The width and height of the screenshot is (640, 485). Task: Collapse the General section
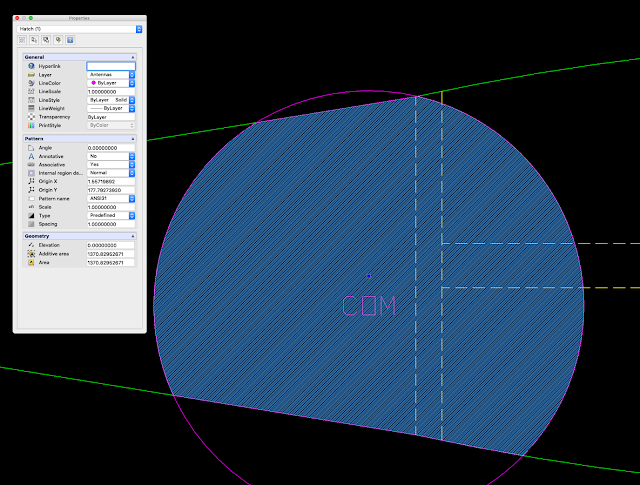tap(133, 57)
